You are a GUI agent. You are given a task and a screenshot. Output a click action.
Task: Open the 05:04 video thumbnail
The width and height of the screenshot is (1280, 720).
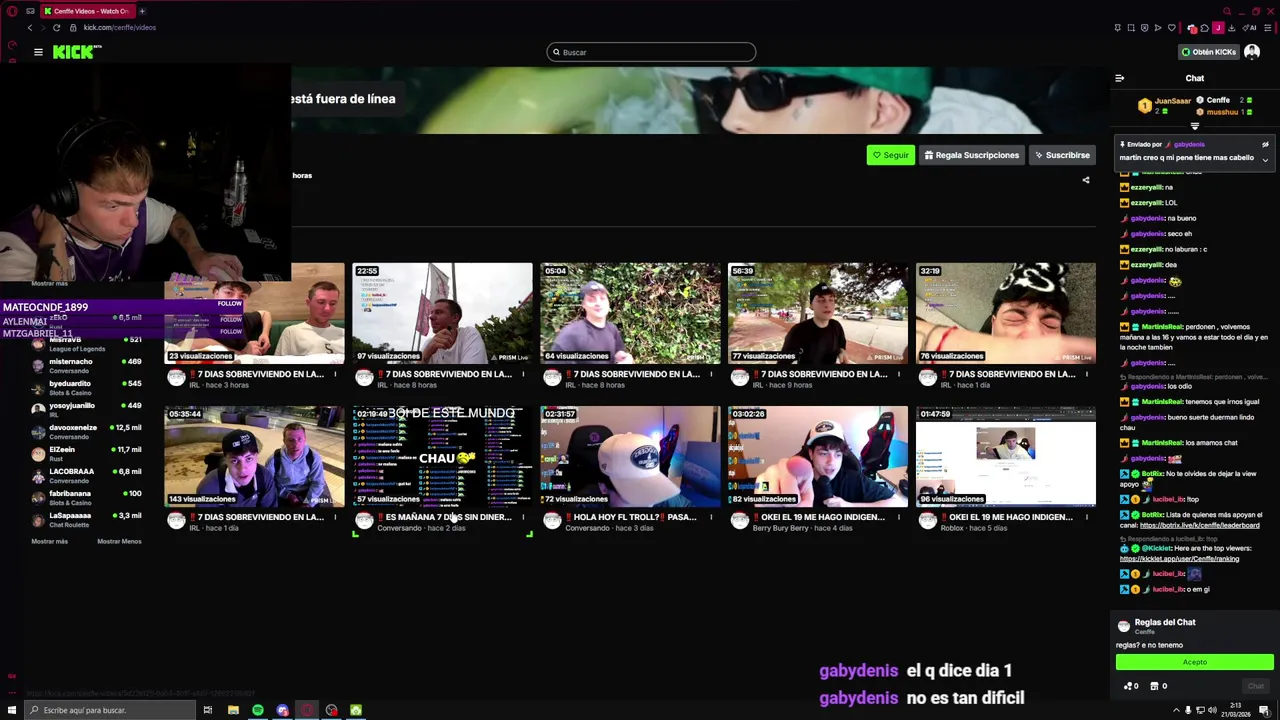pyautogui.click(x=630, y=313)
